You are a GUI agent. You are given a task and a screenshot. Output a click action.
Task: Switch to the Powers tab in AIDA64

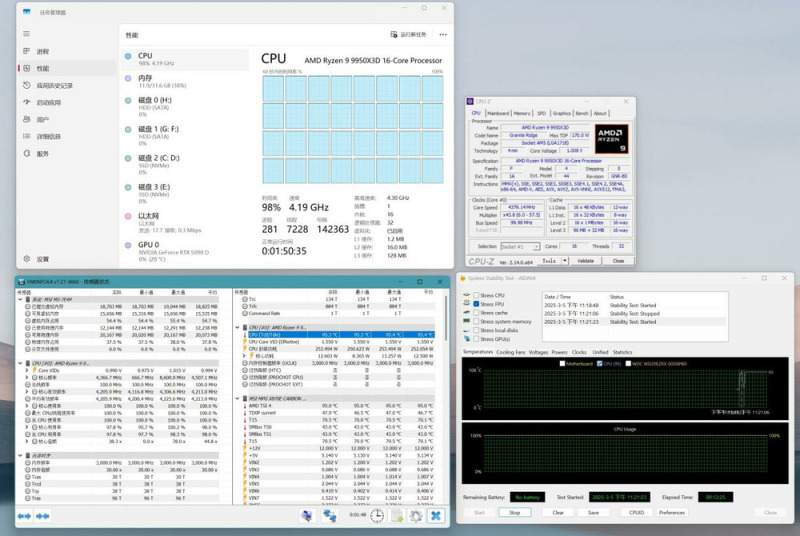[559, 352]
